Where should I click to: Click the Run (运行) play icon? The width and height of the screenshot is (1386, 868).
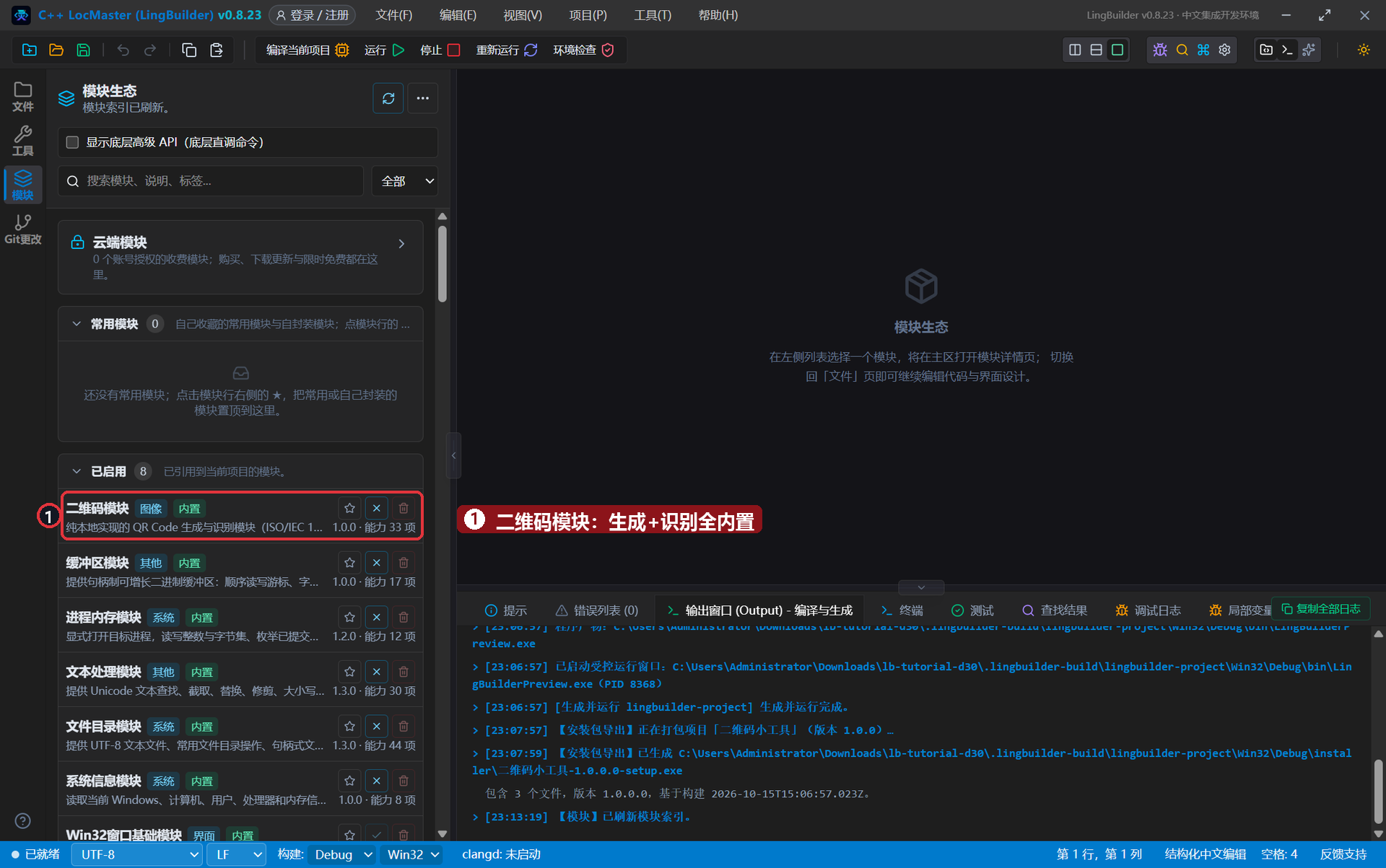pos(398,50)
